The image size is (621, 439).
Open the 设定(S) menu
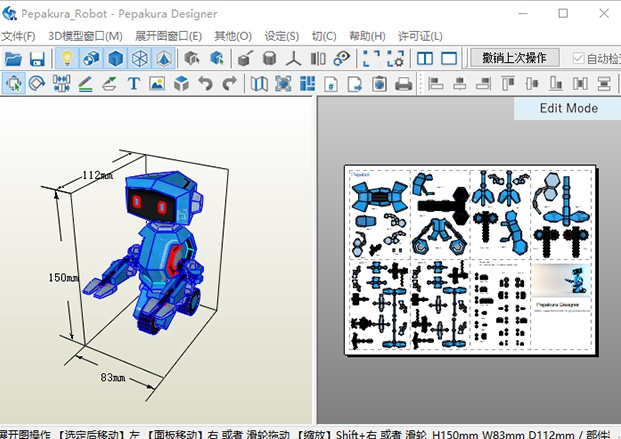click(282, 36)
